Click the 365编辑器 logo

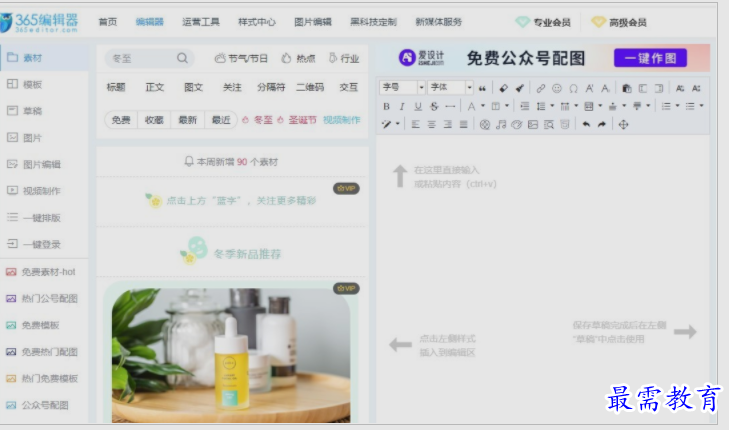[40, 22]
